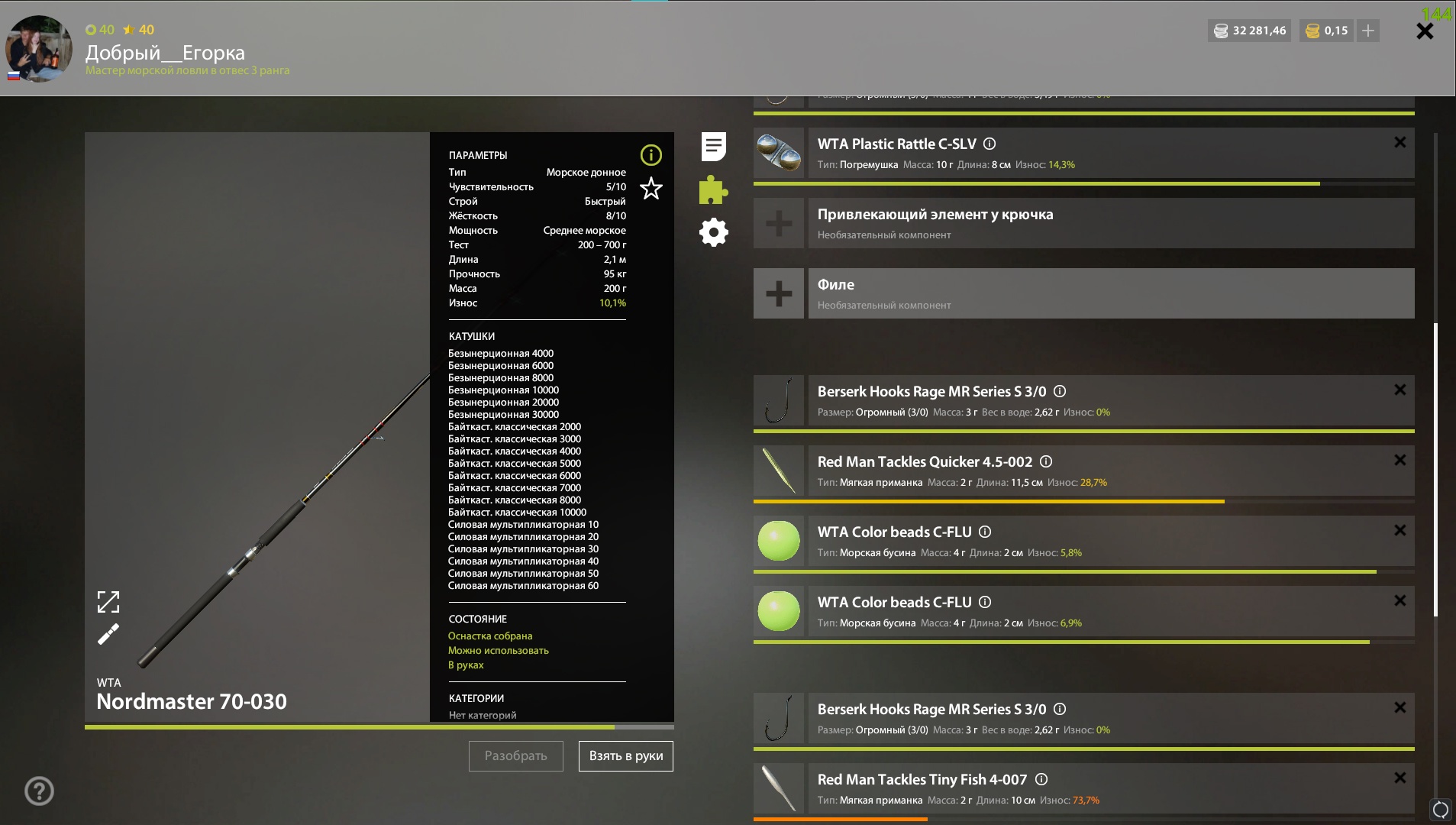This screenshot has width=1456, height=825.
Task: Click refresh circle icon at bottom right
Action: [1440, 810]
